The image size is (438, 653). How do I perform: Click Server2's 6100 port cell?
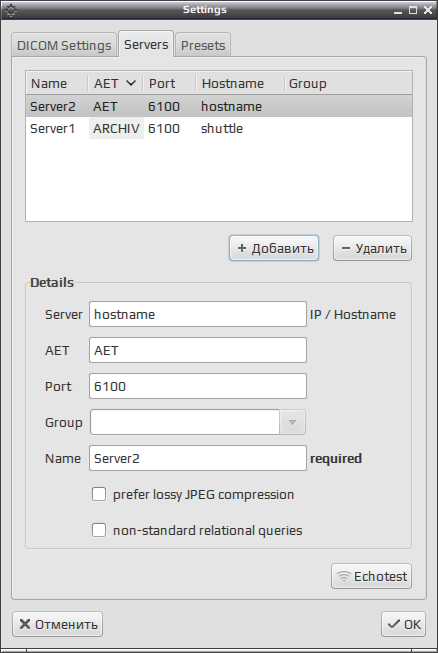coord(164,106)
